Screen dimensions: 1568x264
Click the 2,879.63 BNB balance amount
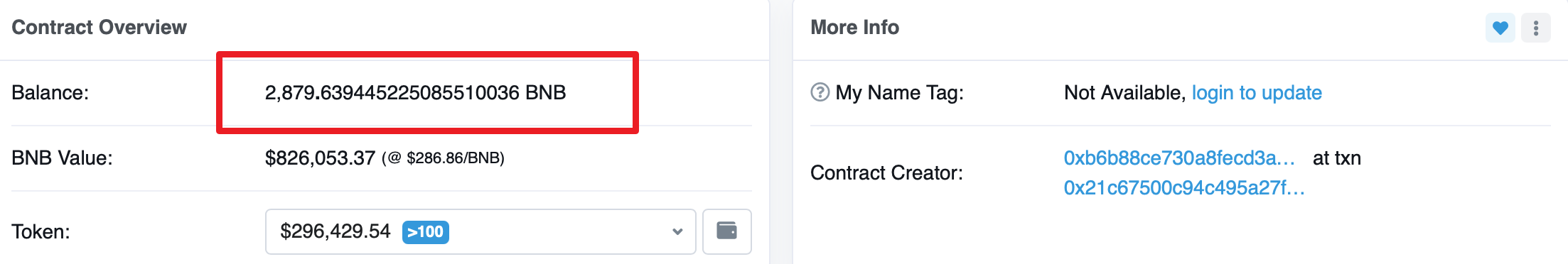pyautogui.click(x=415, y=93)
